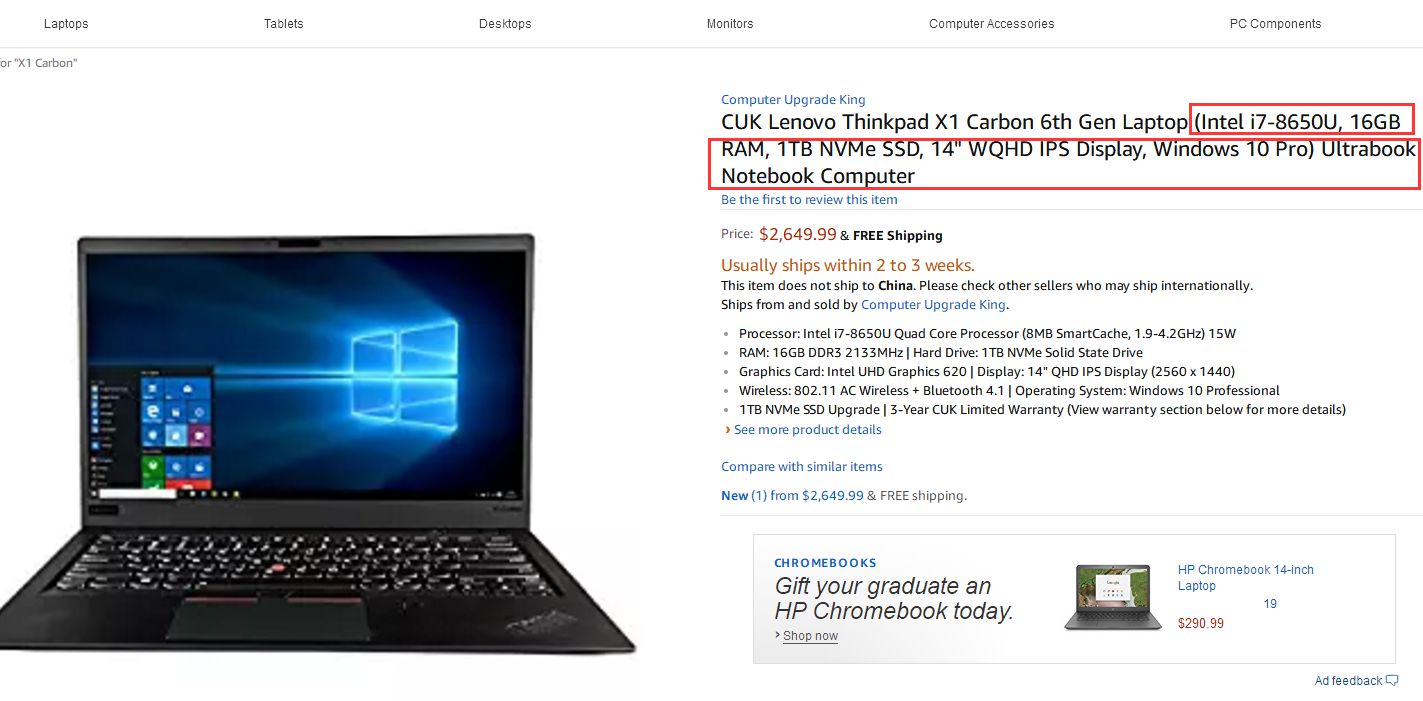Open the Laptops category
Viewport: 1423px width, 701px height.
coord(66,24)
